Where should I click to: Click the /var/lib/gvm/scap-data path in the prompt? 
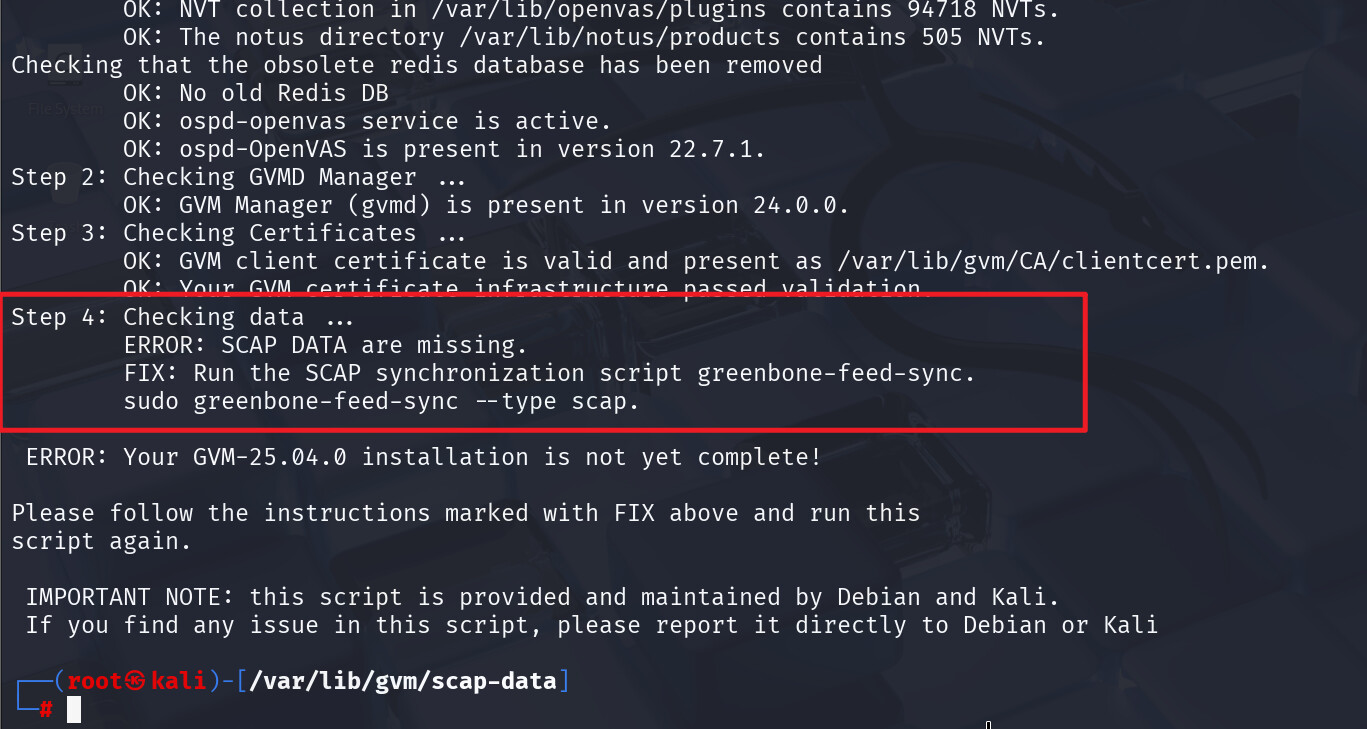coord(402,682)
